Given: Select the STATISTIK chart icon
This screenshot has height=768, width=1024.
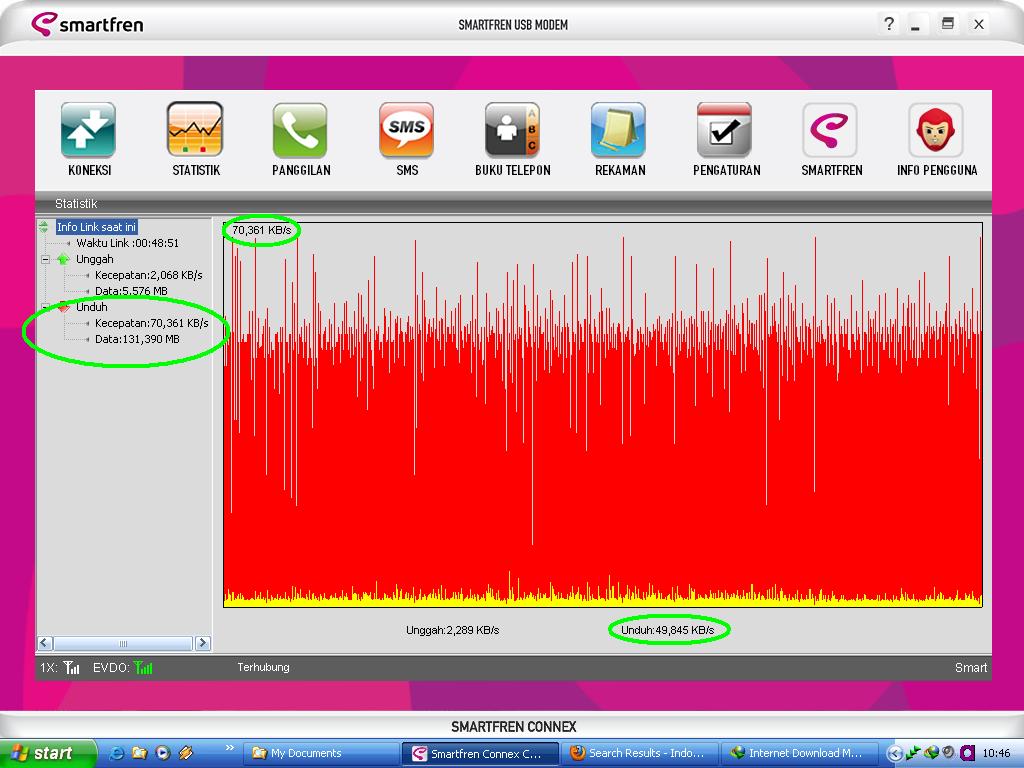Looking at the screenshot, I should click(195, 130).
